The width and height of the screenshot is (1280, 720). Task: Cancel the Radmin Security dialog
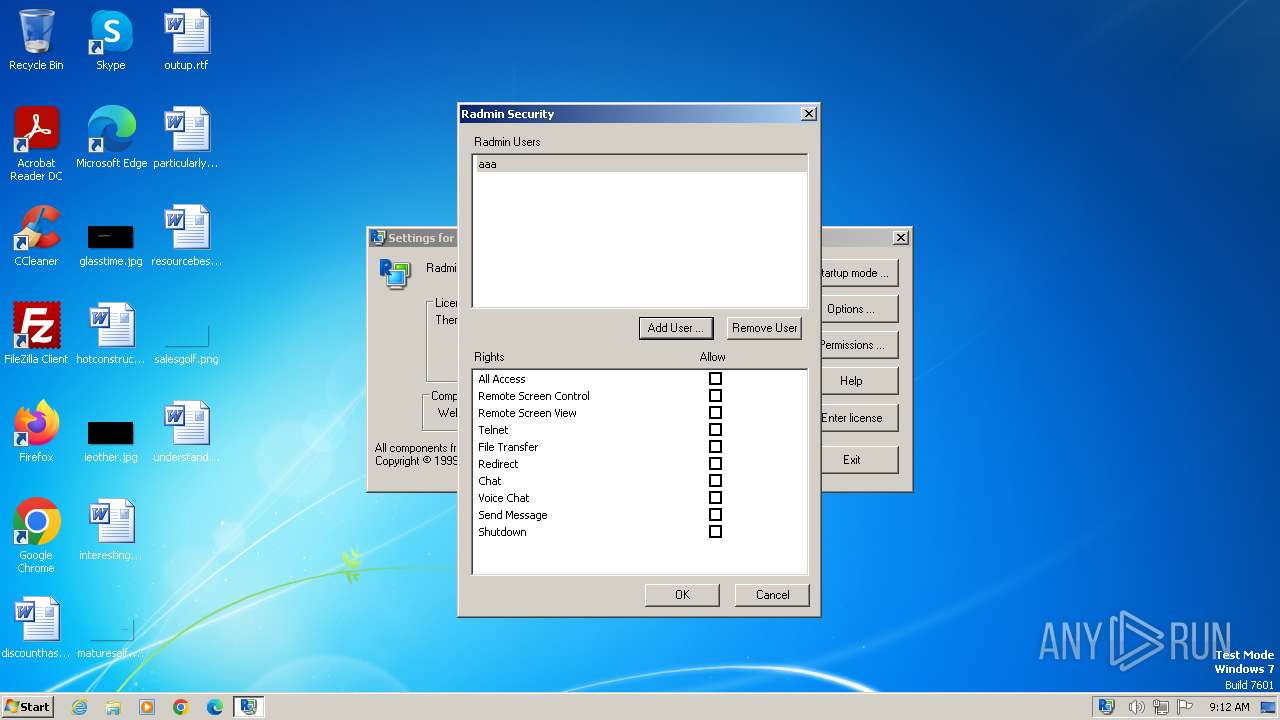coord(772,595)
